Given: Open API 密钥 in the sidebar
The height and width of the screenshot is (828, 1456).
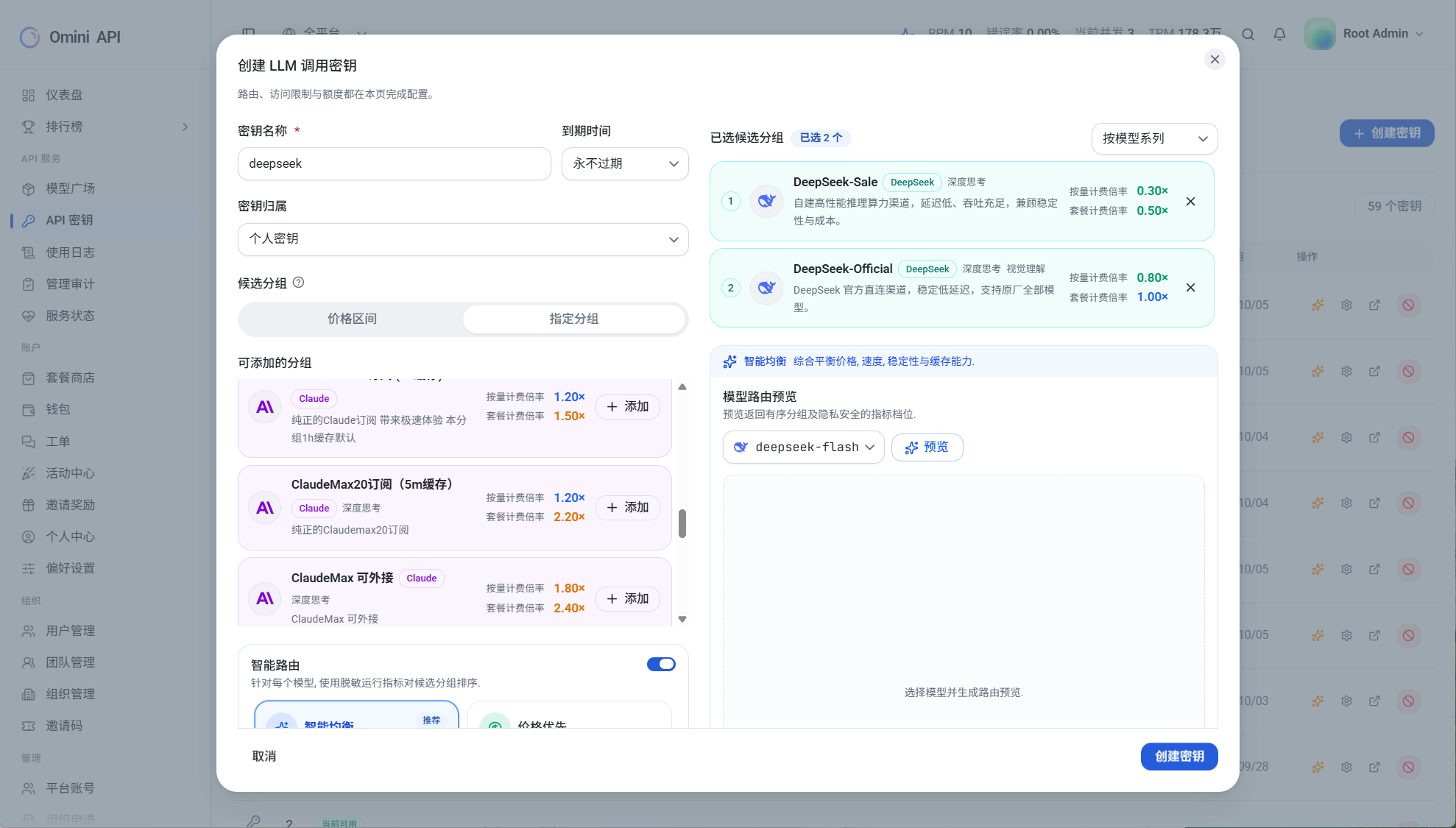Looking at the screenshot, I should point(105,220).
